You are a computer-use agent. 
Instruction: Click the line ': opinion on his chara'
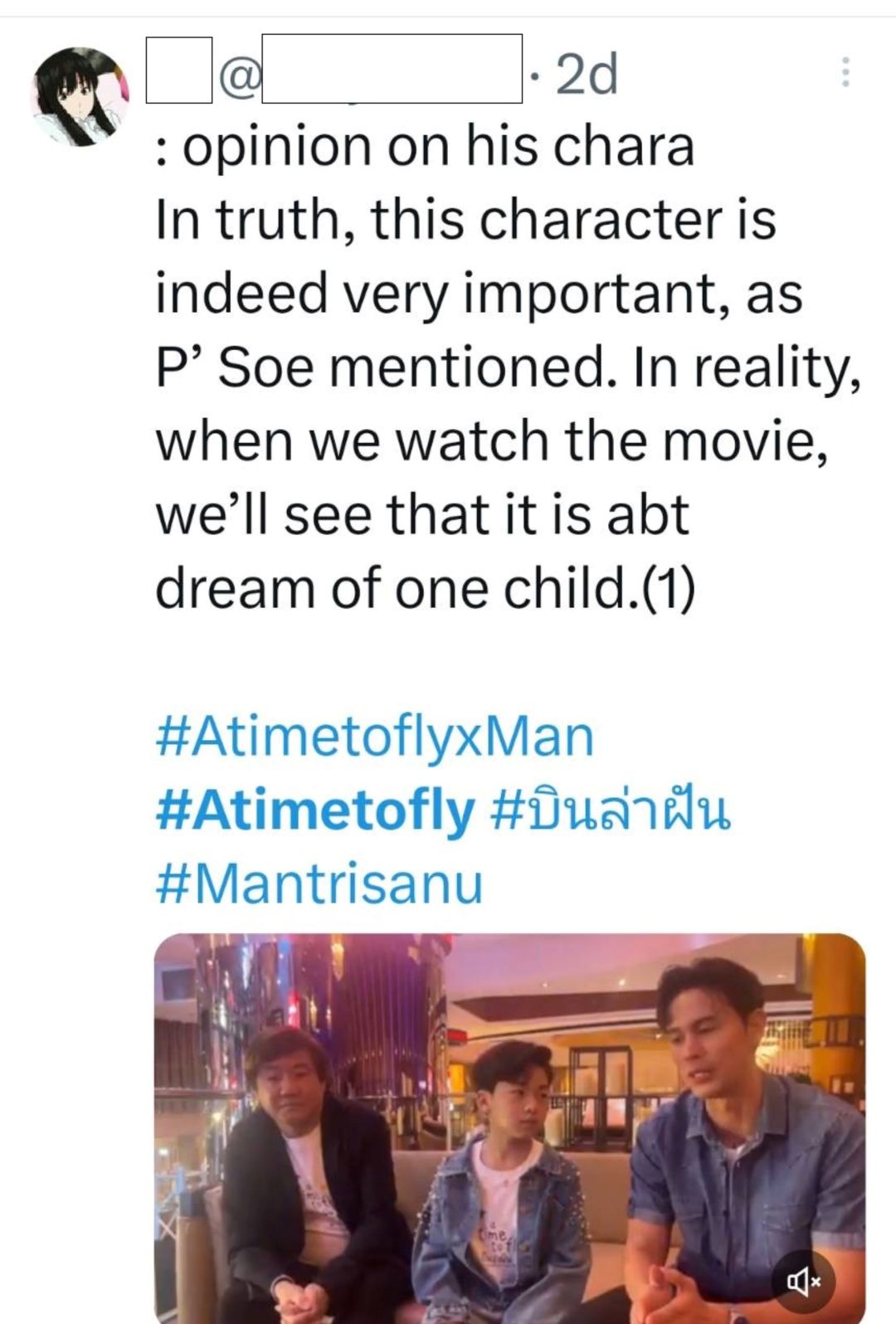click(x=425, y=147)
